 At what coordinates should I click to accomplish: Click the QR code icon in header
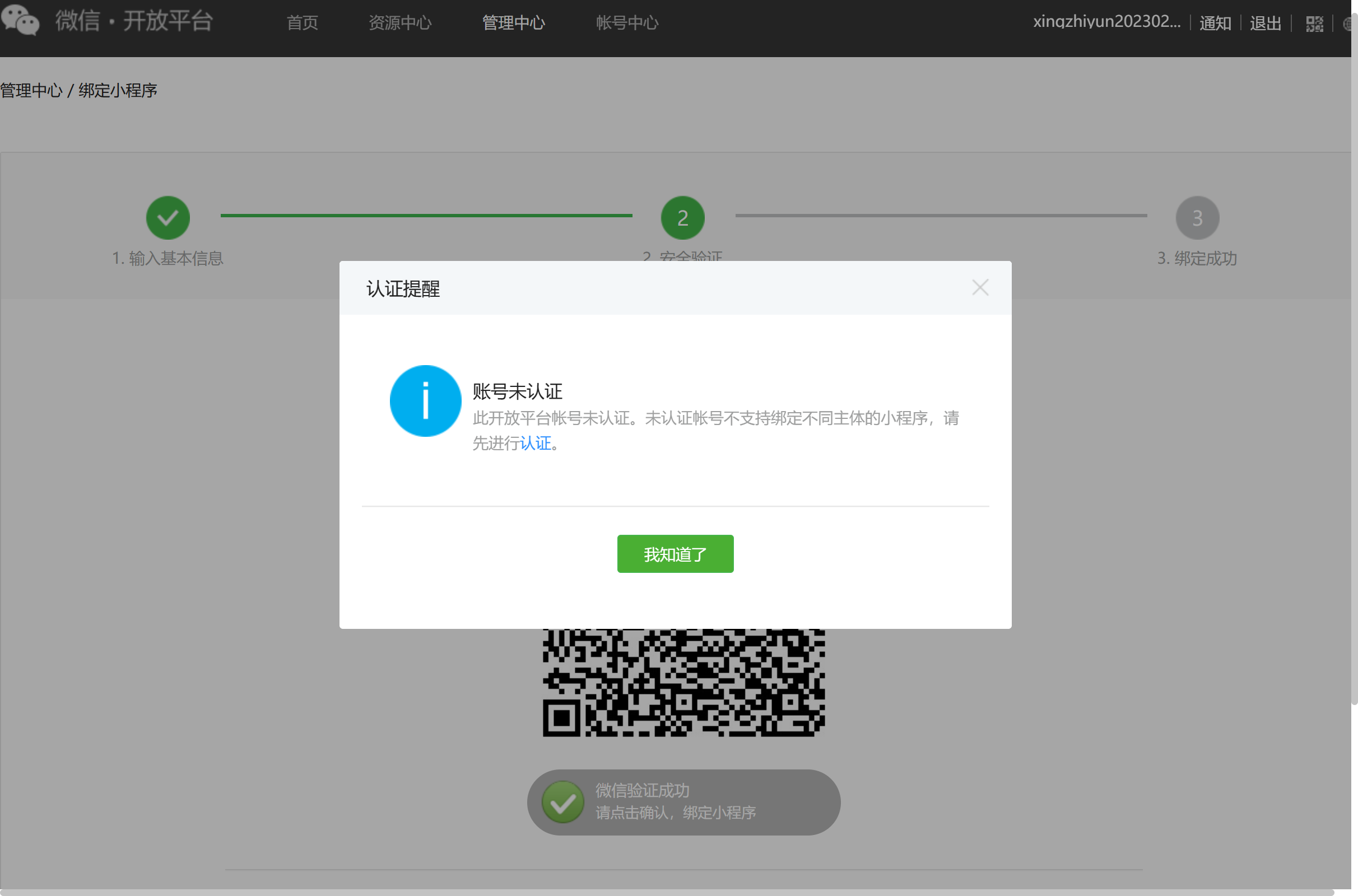(1314, 24)
